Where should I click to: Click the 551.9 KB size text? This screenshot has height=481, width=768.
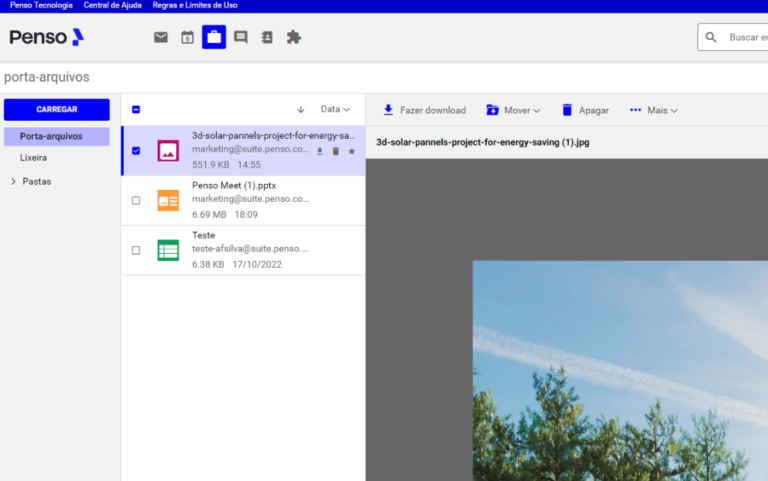[211, 165]
